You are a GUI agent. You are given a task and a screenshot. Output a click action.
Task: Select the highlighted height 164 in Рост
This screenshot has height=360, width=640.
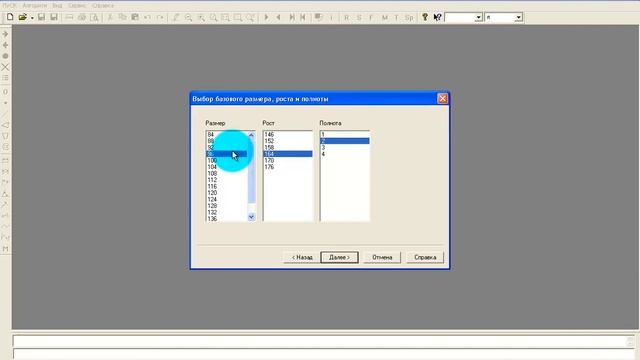coord(288,154)
